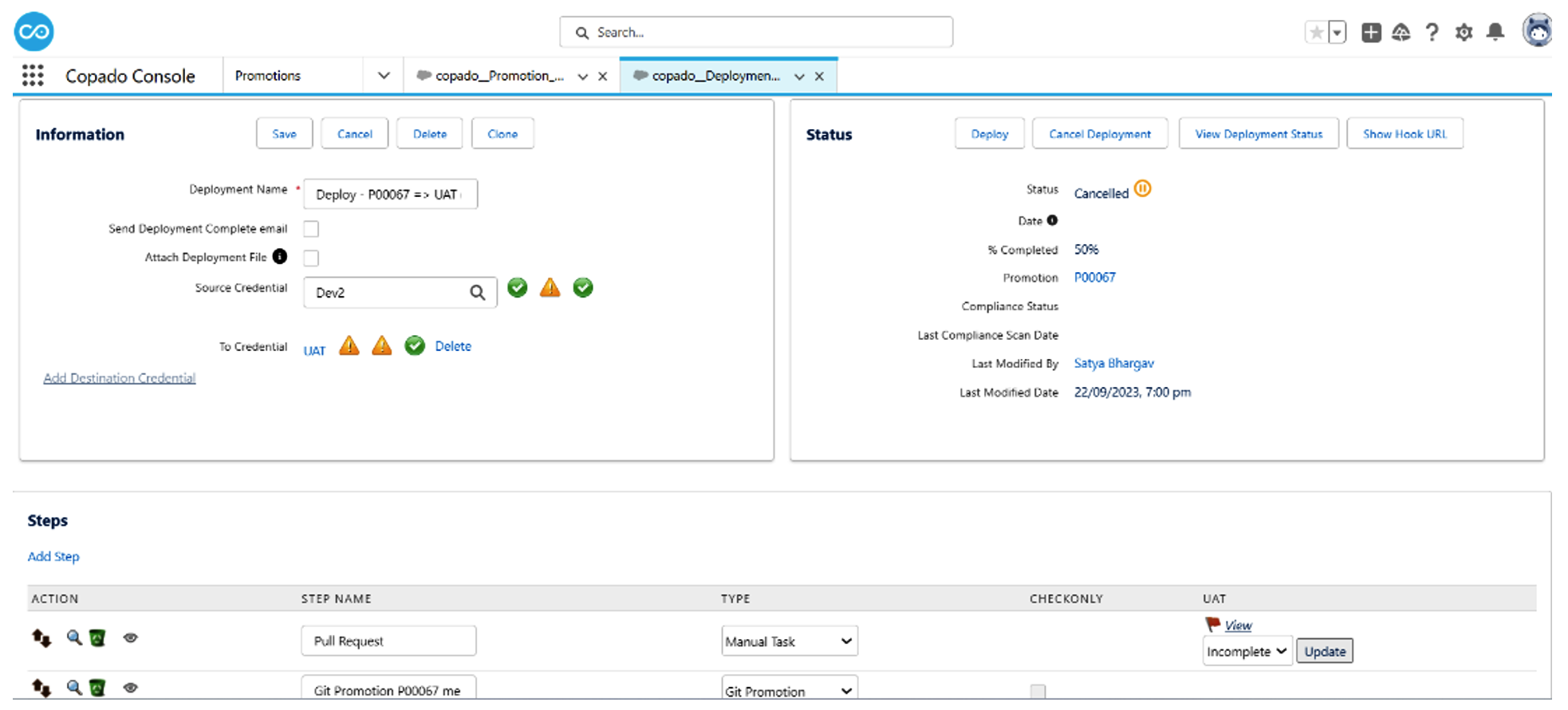This screenshot has height=710, width=1568.
Task: Edit the Pull Request step name field
Action: [x=388, y=641]
